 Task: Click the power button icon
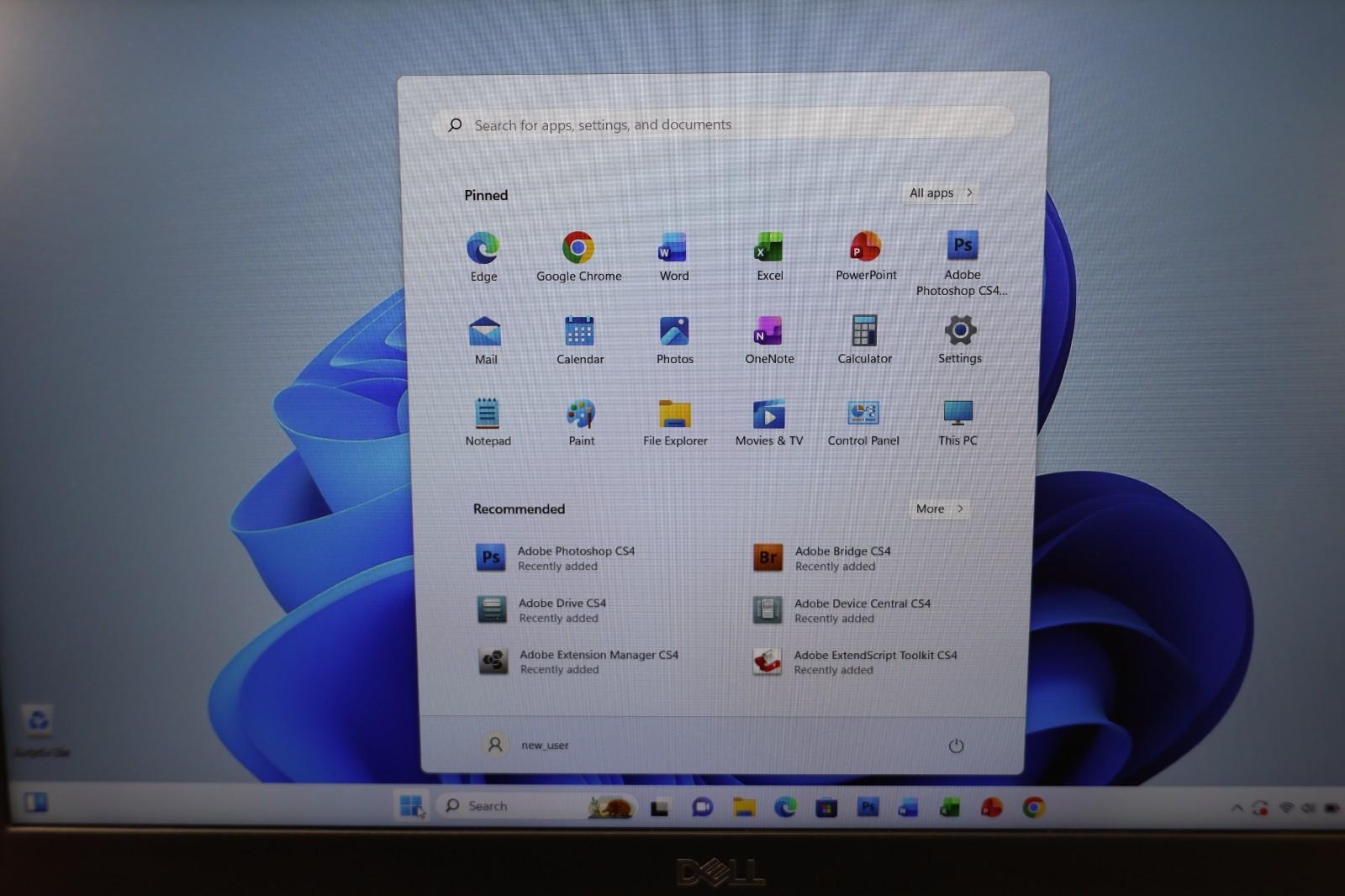[x=956, y=746]
